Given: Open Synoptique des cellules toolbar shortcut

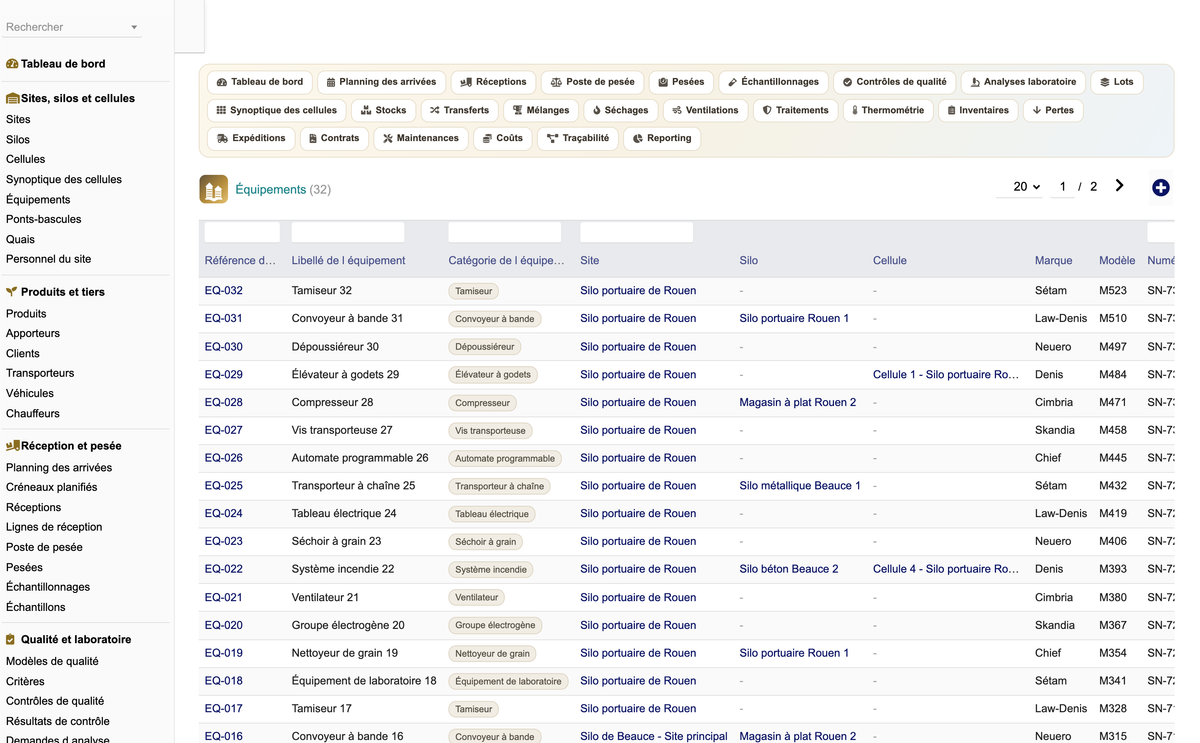Looking at the screenshot, I should (x=277, y=110).
